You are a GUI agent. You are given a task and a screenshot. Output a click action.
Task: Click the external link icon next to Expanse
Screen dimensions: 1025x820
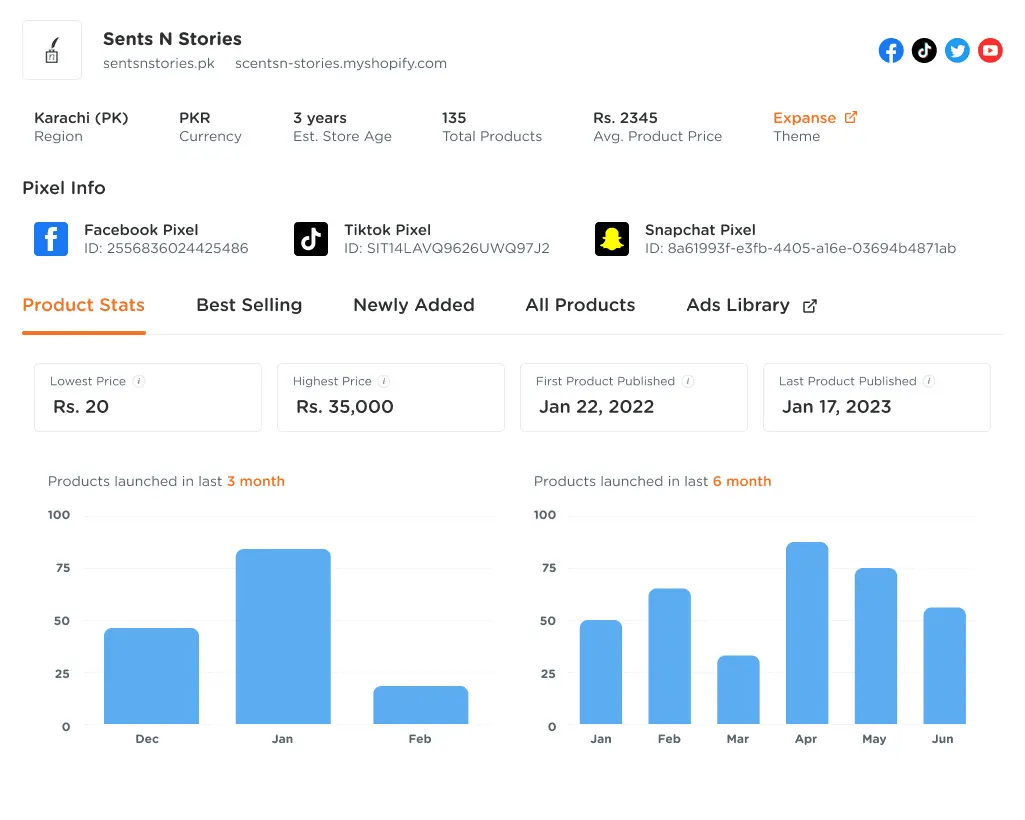coord(851,117)
